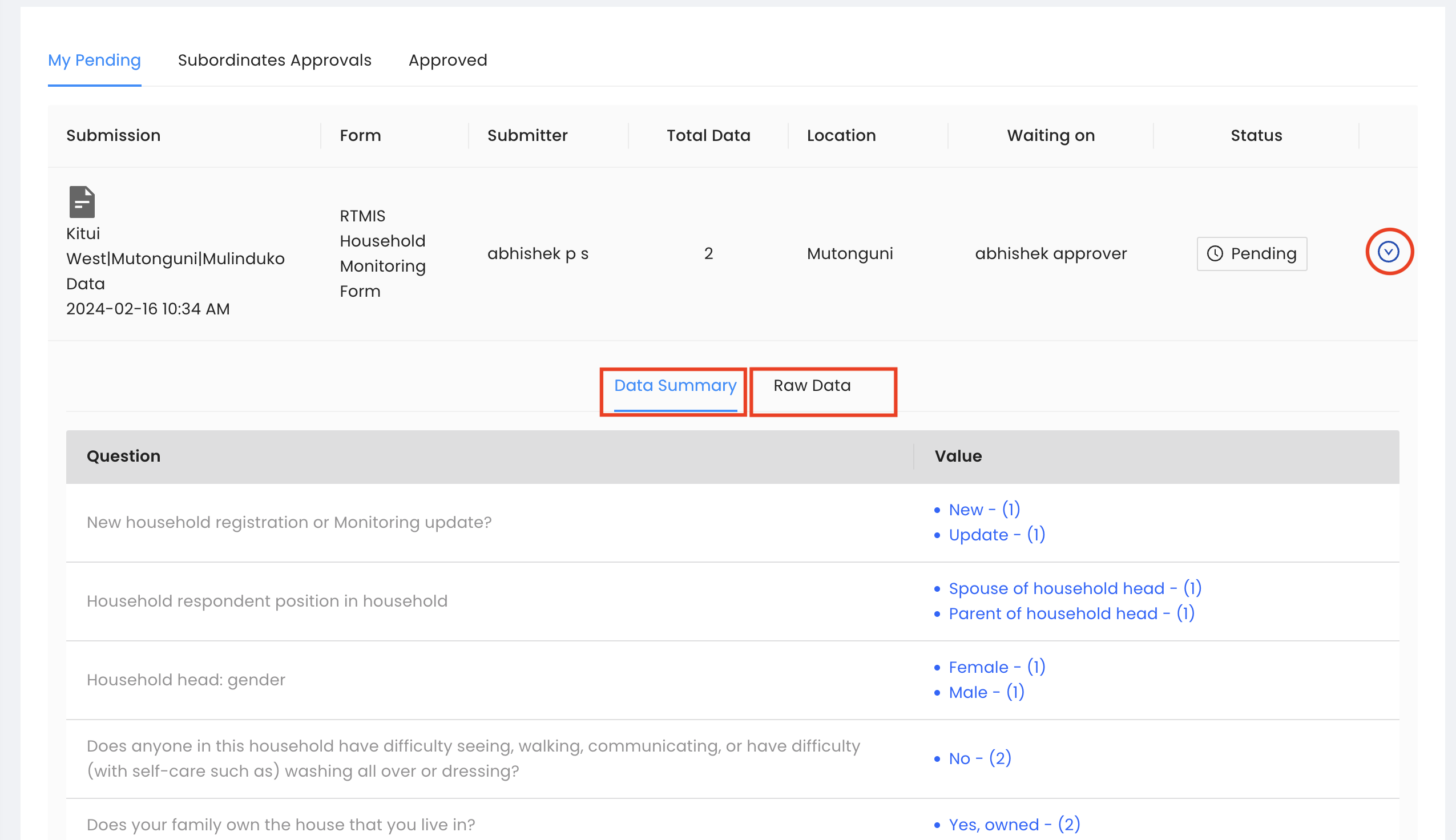Image resolution: width=1456 pixels, height=840 pixels.
Task: Click the document icon in the submission row
Action: (82, 202)
